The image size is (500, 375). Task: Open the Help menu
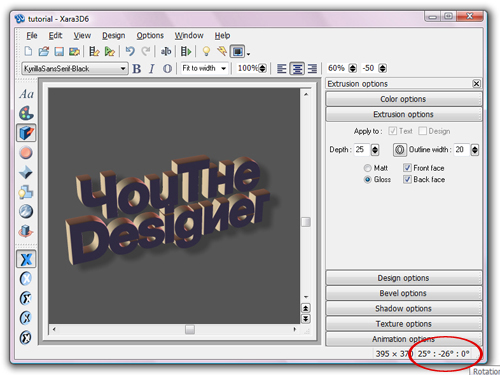tap(222, 35)
